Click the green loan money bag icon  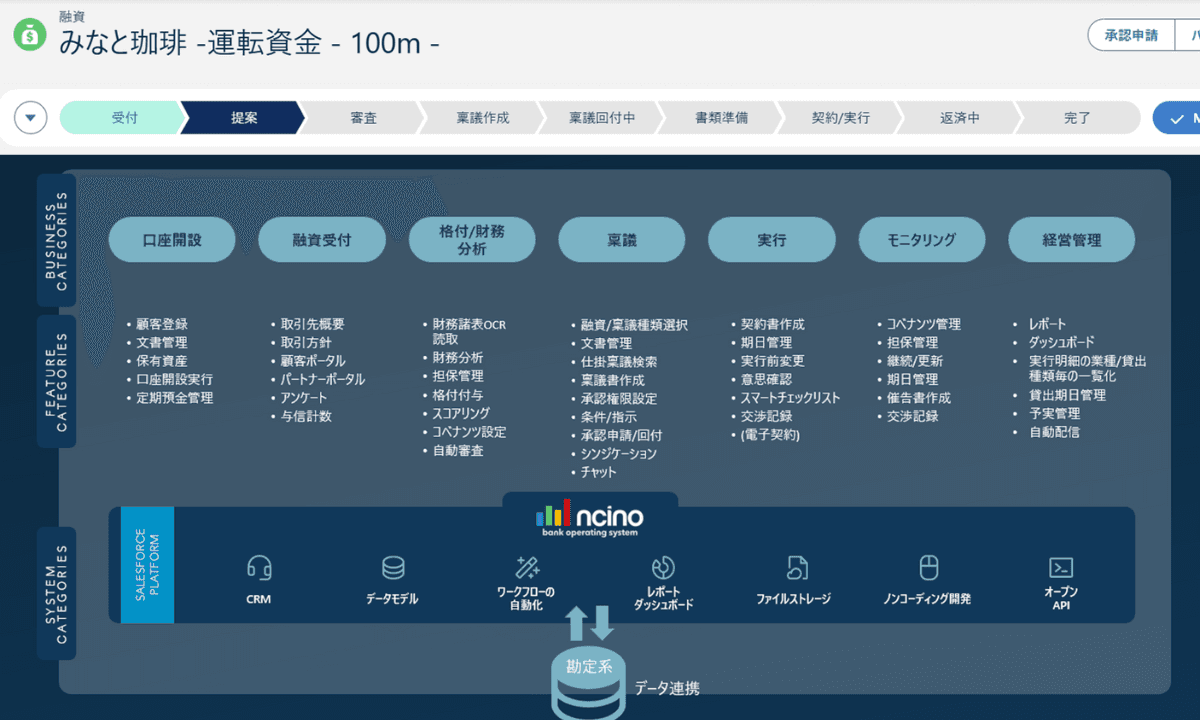pyautogui.click(x=30, y=36)
